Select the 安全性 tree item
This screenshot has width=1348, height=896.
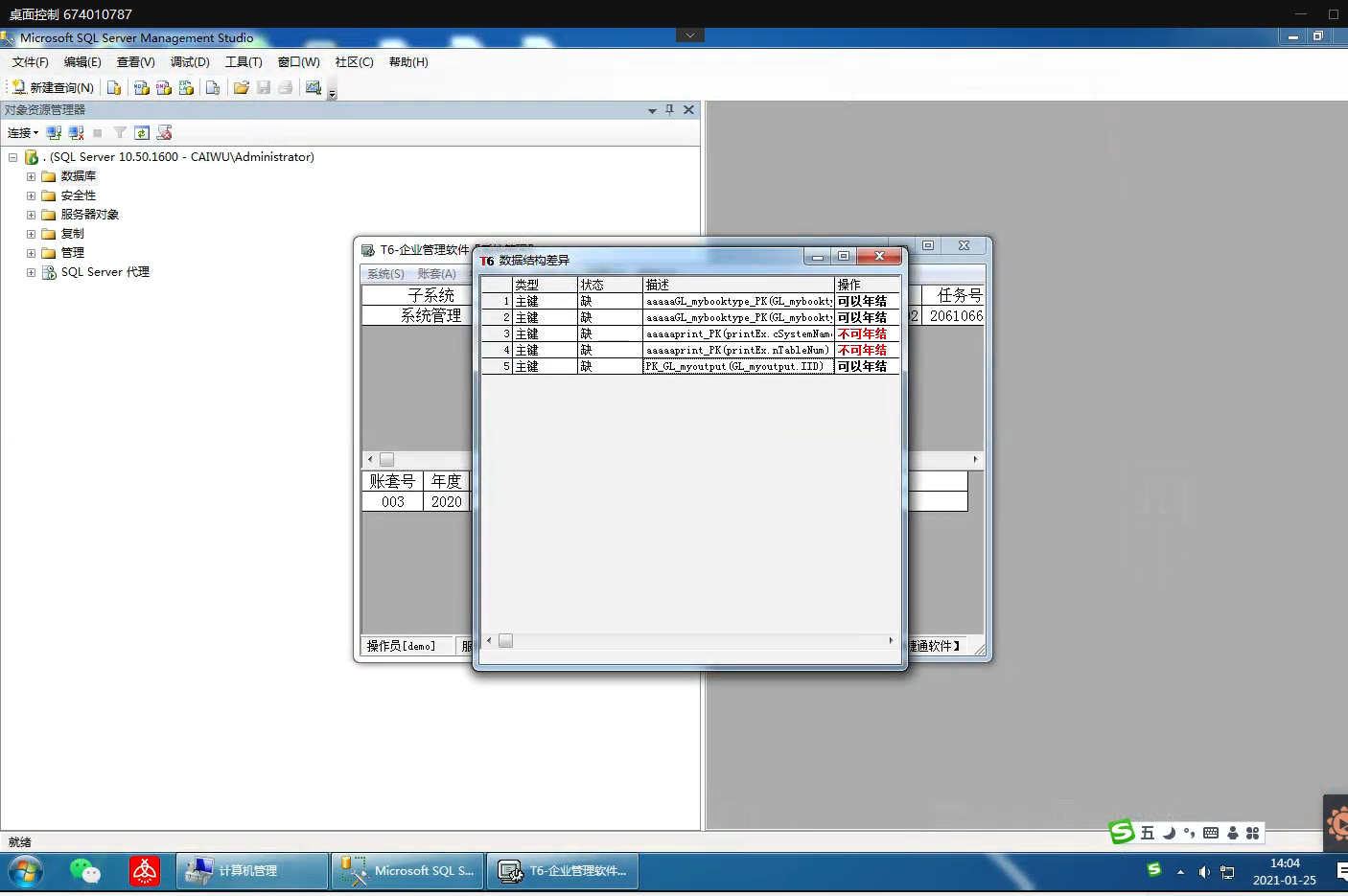coord(79,195)
